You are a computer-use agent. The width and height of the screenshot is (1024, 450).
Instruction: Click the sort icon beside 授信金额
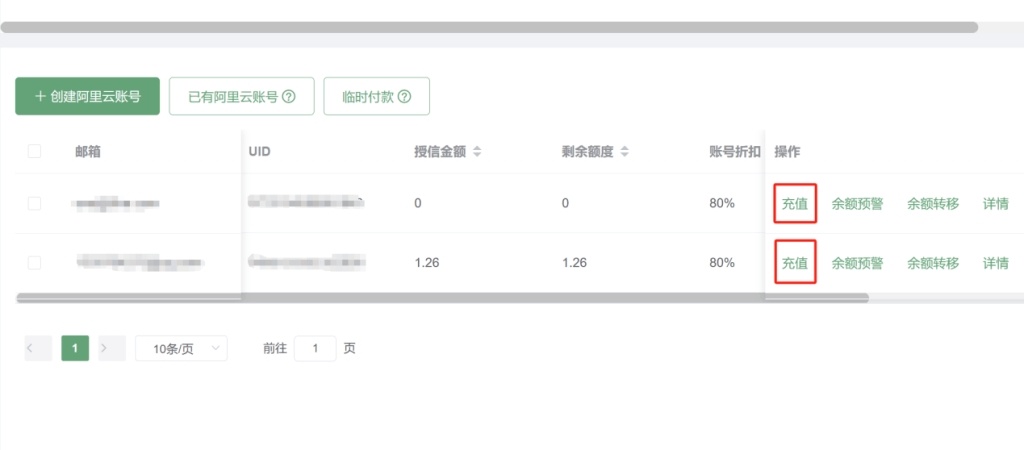pyautogui.click(x=477, y=152)
